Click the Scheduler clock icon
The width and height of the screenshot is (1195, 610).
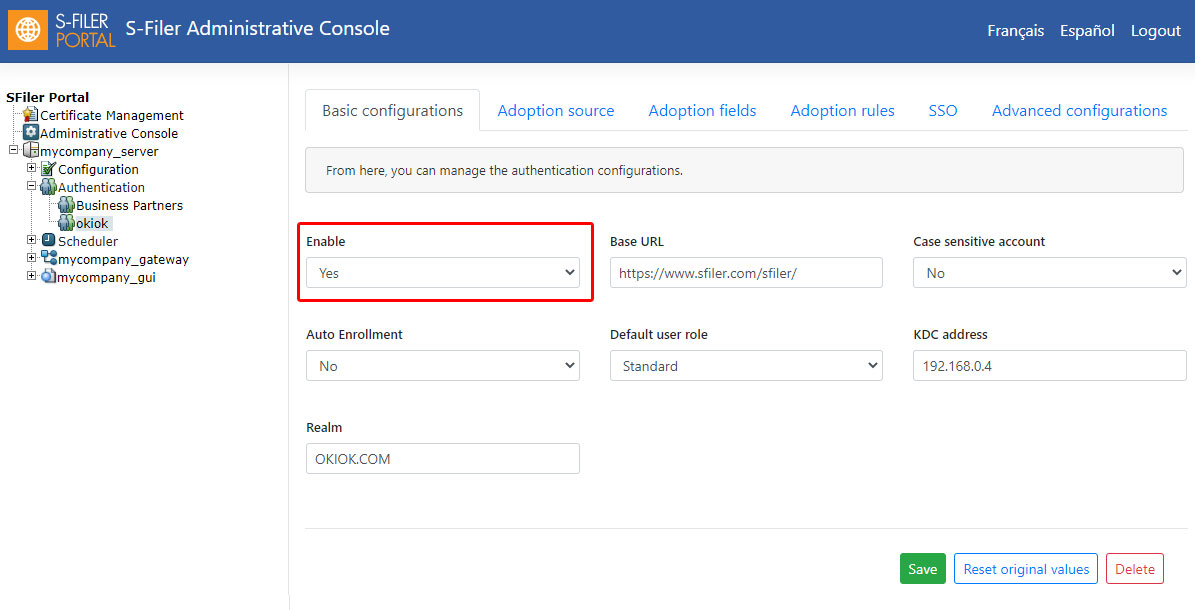pyautogui.click(x=49, y=240)
